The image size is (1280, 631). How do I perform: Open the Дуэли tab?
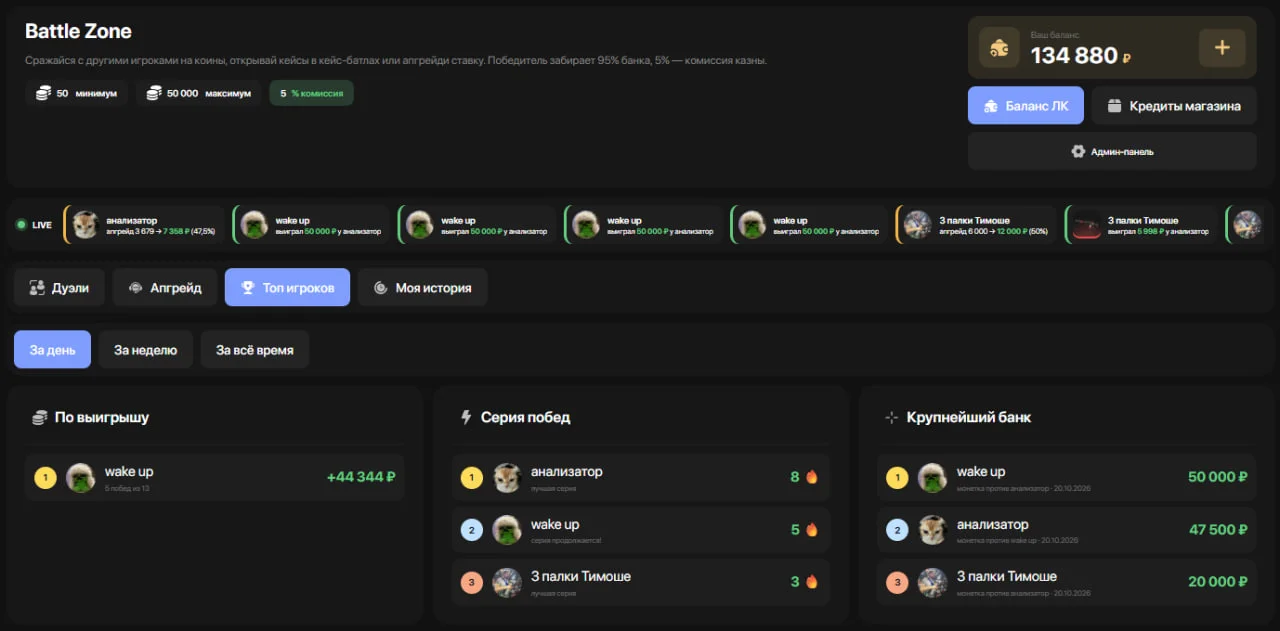[x=59, y=287]
